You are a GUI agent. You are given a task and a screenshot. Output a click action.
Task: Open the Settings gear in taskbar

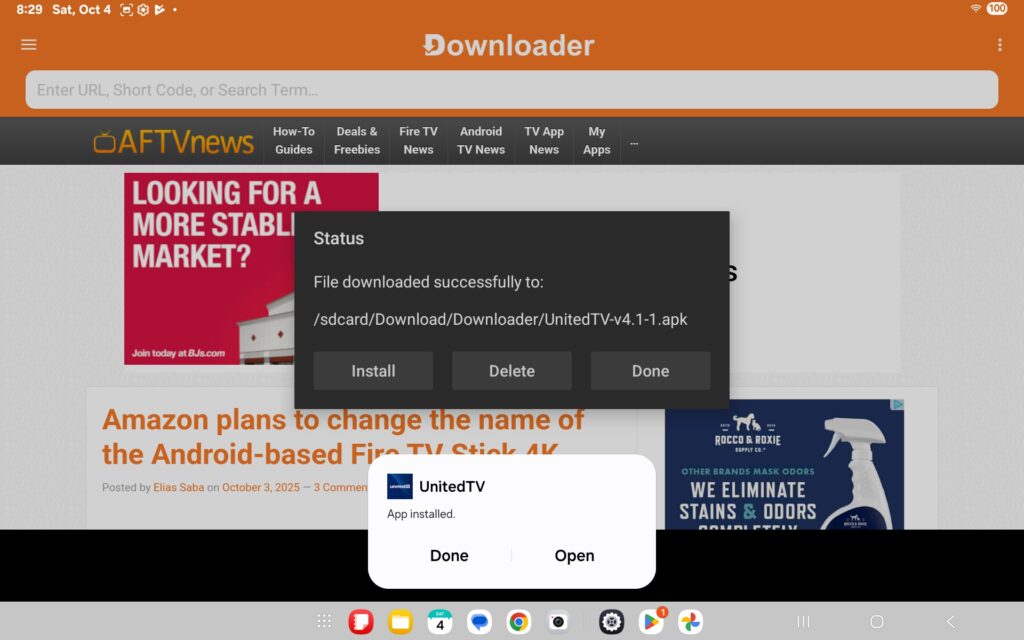pyautogui.click(x=611, y=622)
